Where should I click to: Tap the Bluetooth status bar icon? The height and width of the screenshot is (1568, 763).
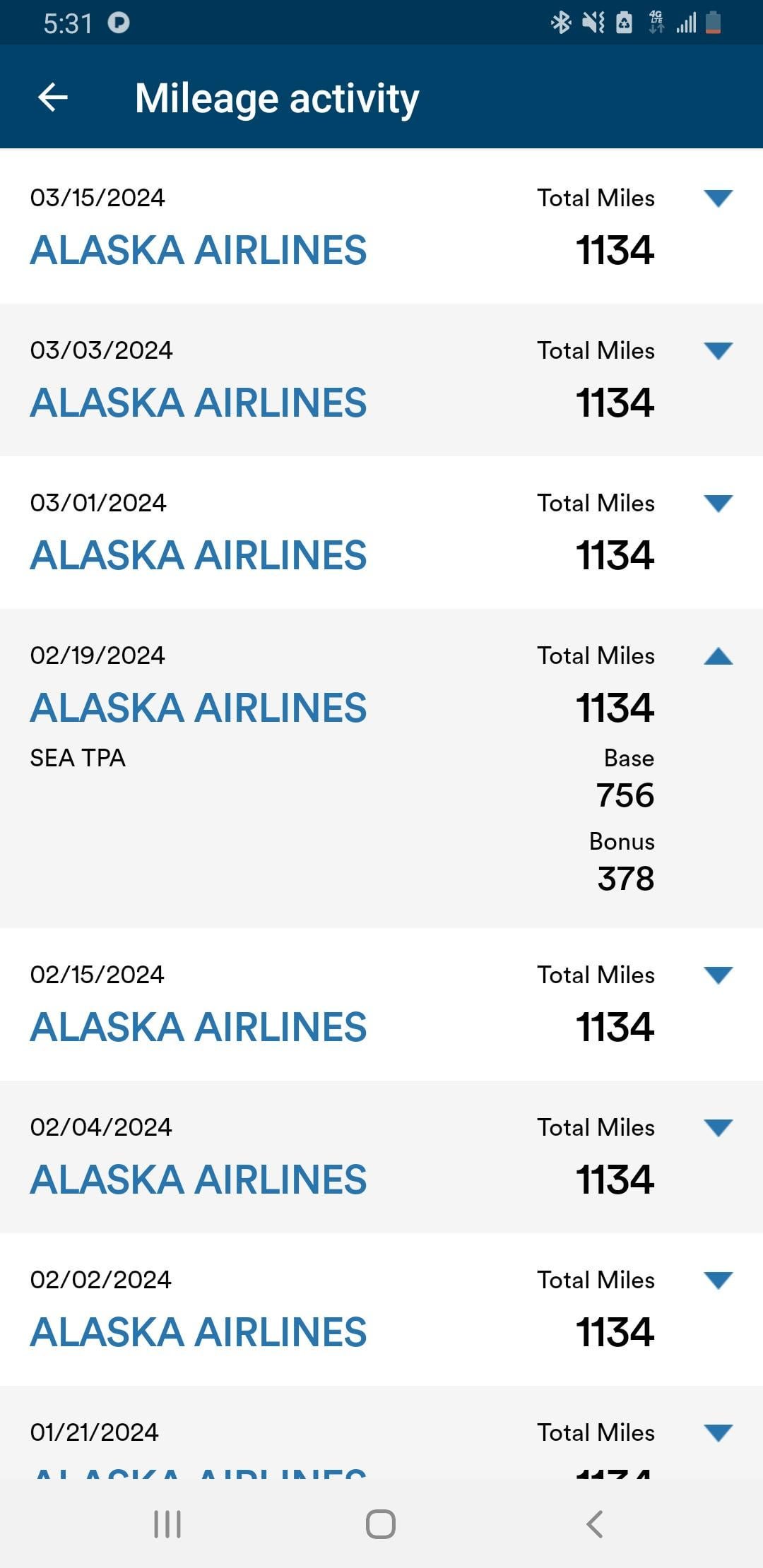(x=561, y=23)
